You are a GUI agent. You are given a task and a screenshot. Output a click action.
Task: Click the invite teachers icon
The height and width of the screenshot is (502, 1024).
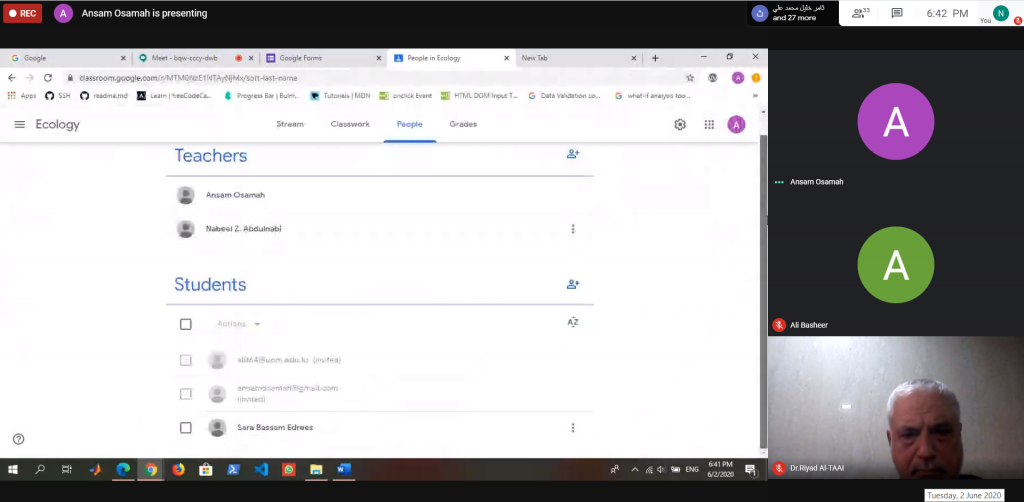click(573, 154)
